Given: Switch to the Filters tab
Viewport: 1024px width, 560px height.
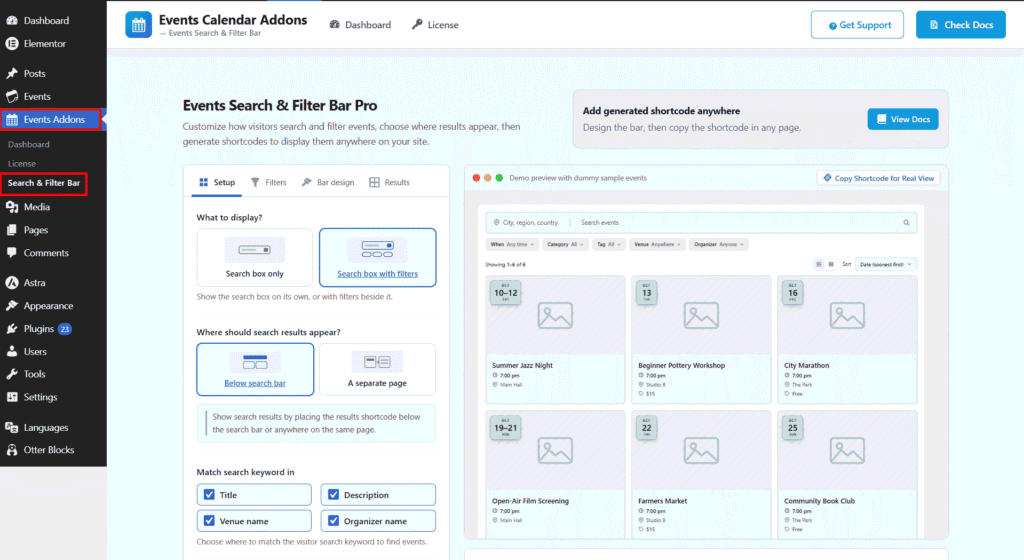Looking at the screenshot, I should pyautogui.click(x=268, y=182).
